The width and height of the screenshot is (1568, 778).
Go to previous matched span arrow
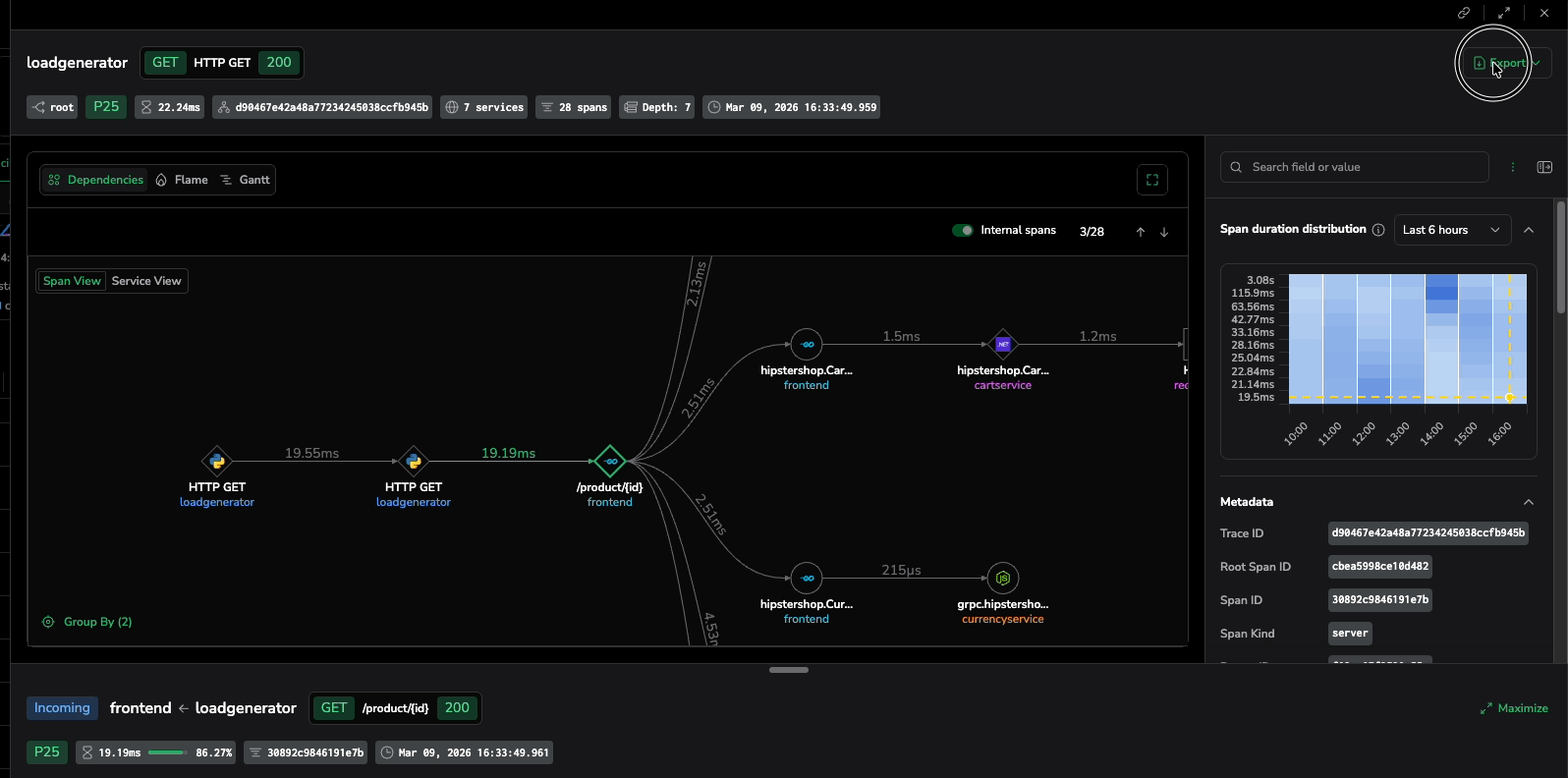(1140, 232)
